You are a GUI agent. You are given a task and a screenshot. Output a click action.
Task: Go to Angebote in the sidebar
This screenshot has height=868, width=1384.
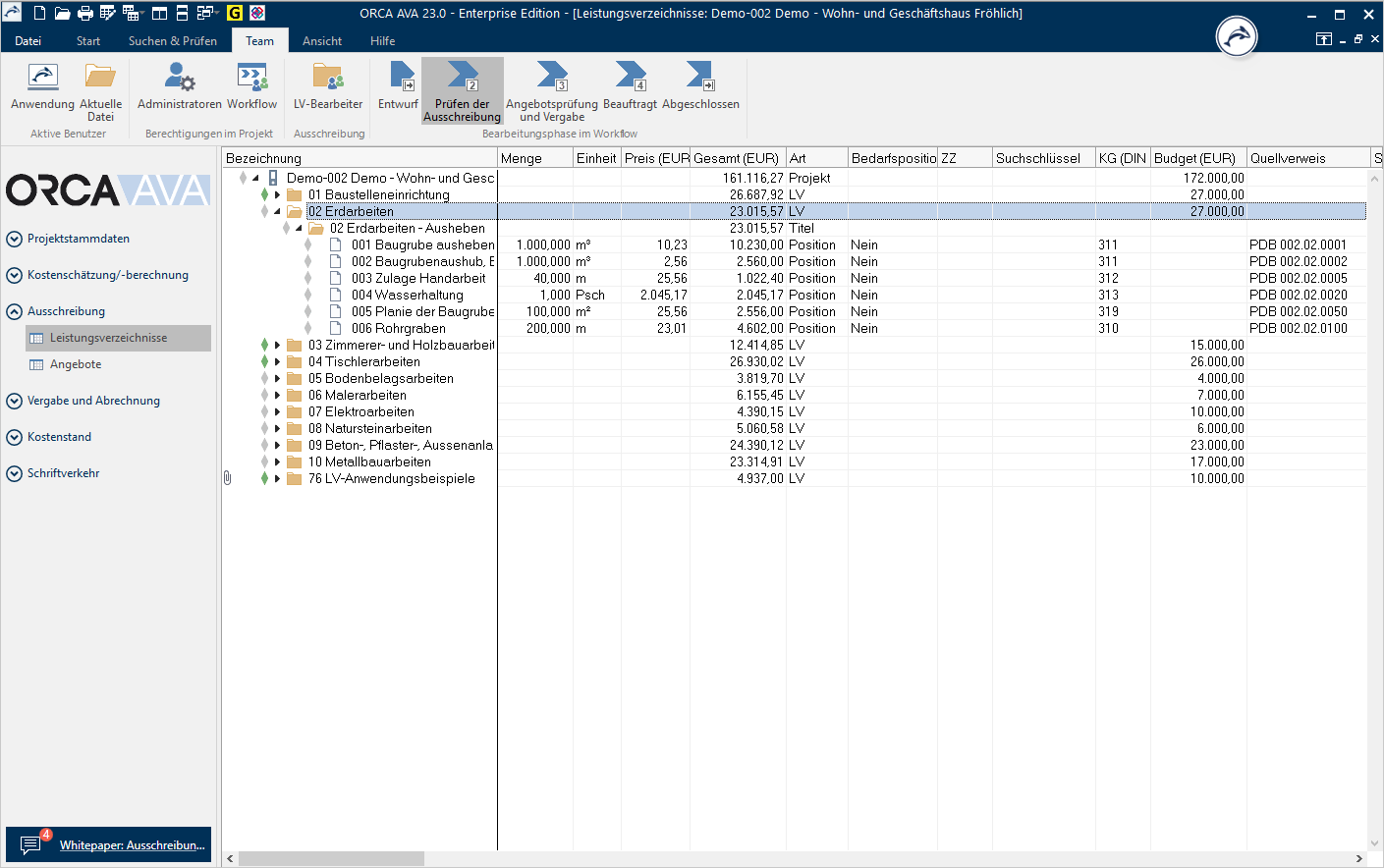76,364
